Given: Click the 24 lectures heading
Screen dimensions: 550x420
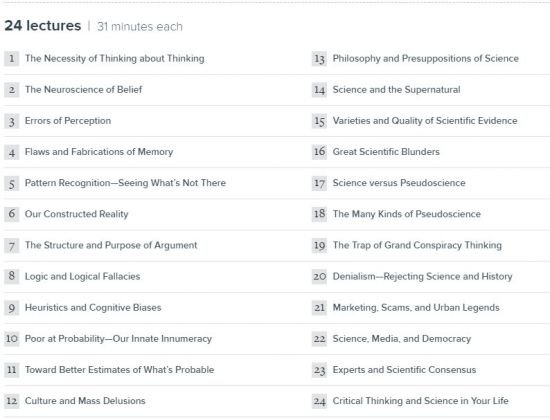Looking at the screenshot, I should pyautogui.click(x=43, y=26).
